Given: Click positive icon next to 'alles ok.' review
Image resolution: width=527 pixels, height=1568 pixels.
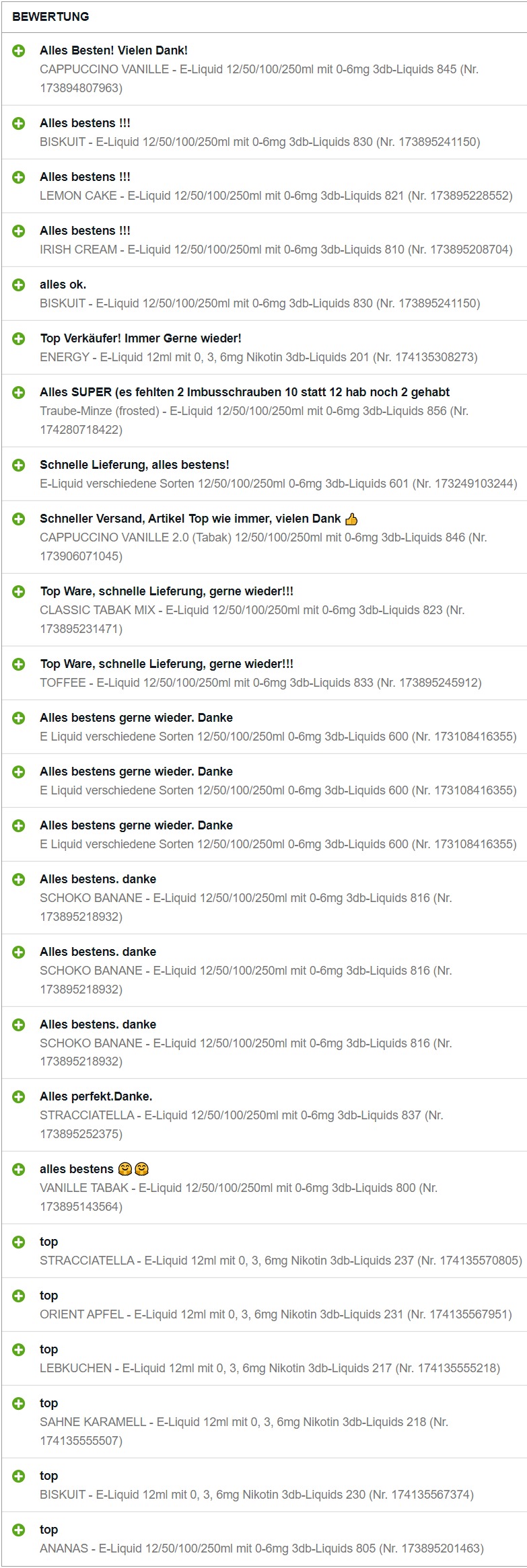Looking at the screenshot, I should click(19, 285).
